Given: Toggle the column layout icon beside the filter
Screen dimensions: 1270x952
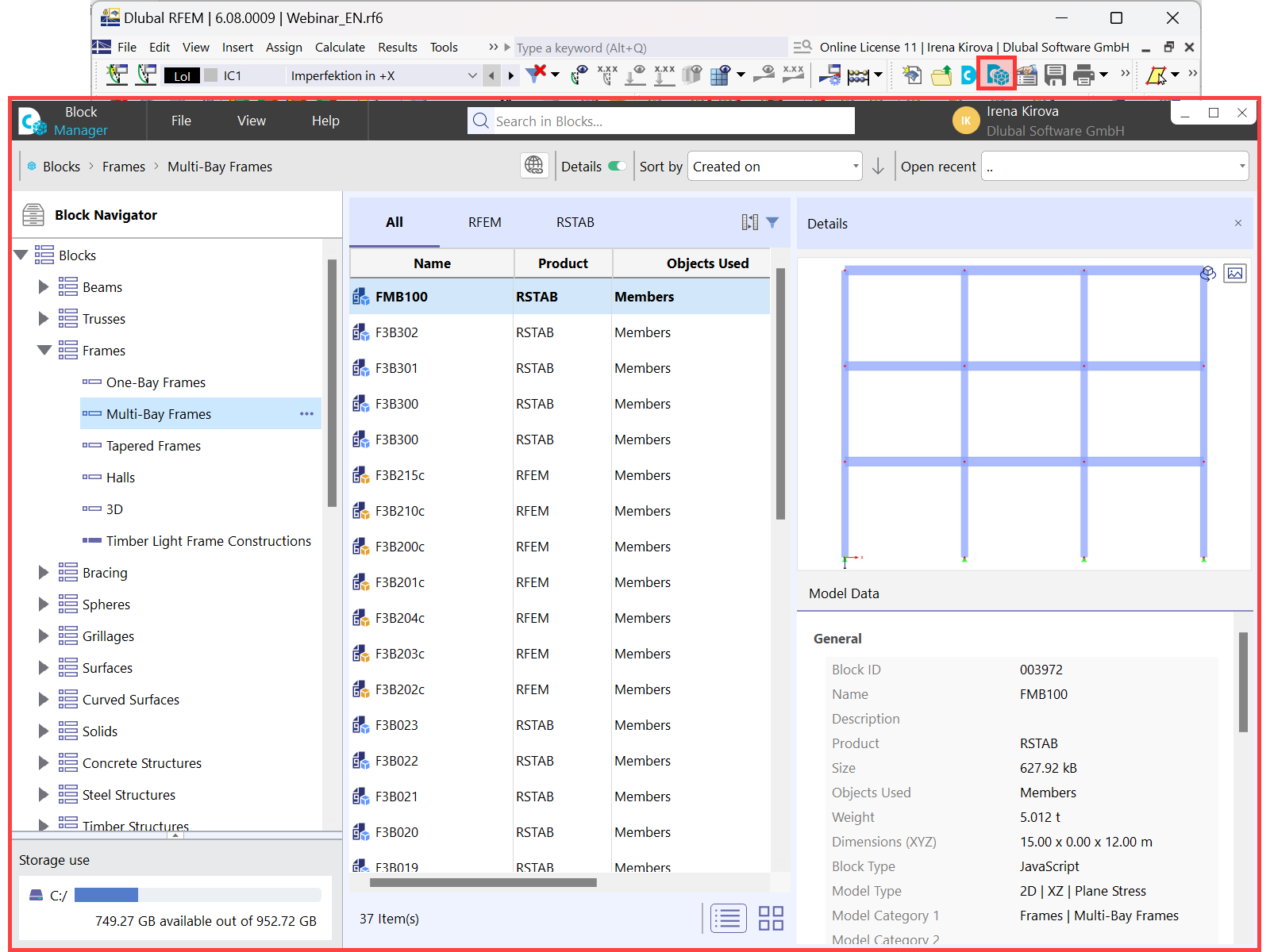Looking at the screenshot, I should [x=749, y=222].
